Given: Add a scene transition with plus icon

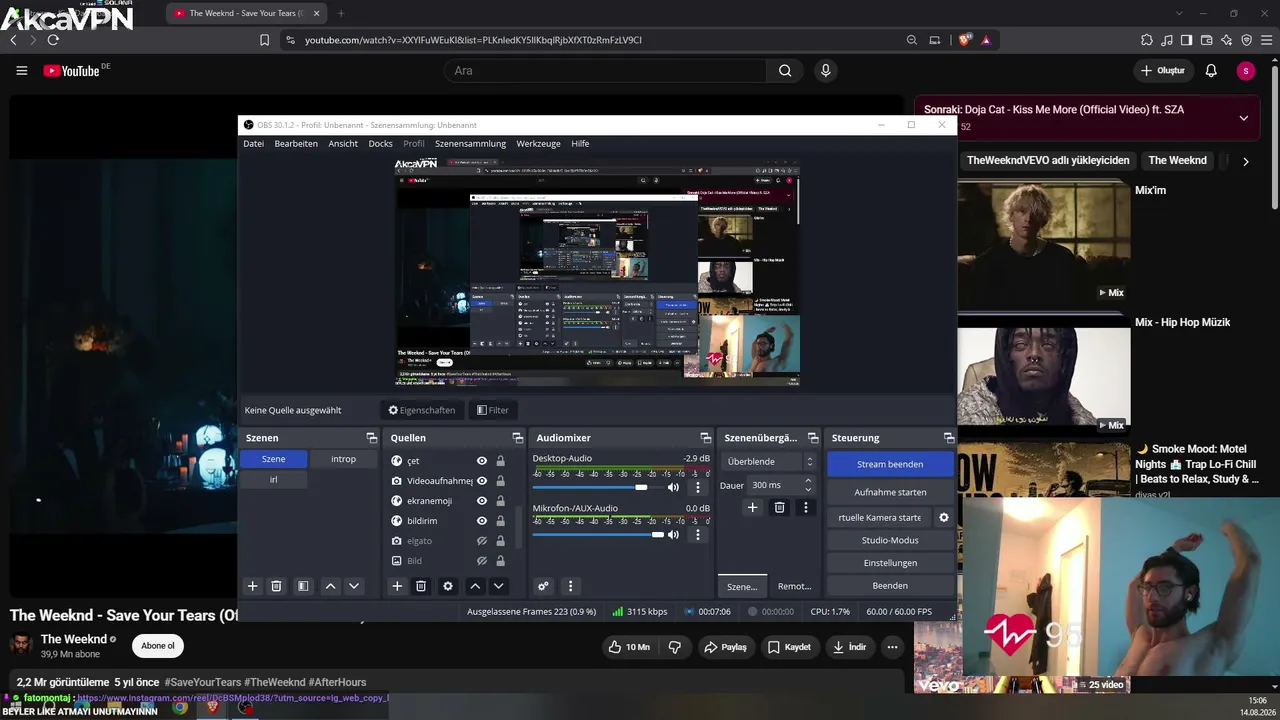Looking at the screenshot, I should (753, 508).
